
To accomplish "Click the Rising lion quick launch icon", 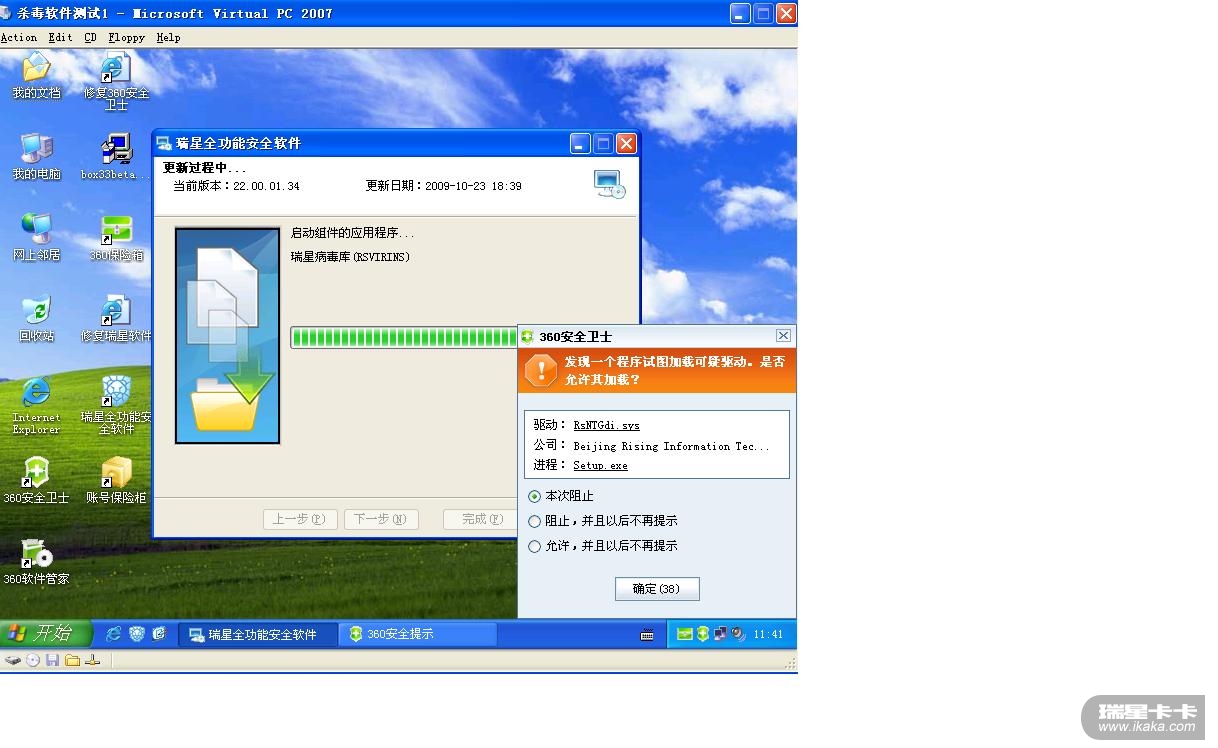I will [137, 634].
